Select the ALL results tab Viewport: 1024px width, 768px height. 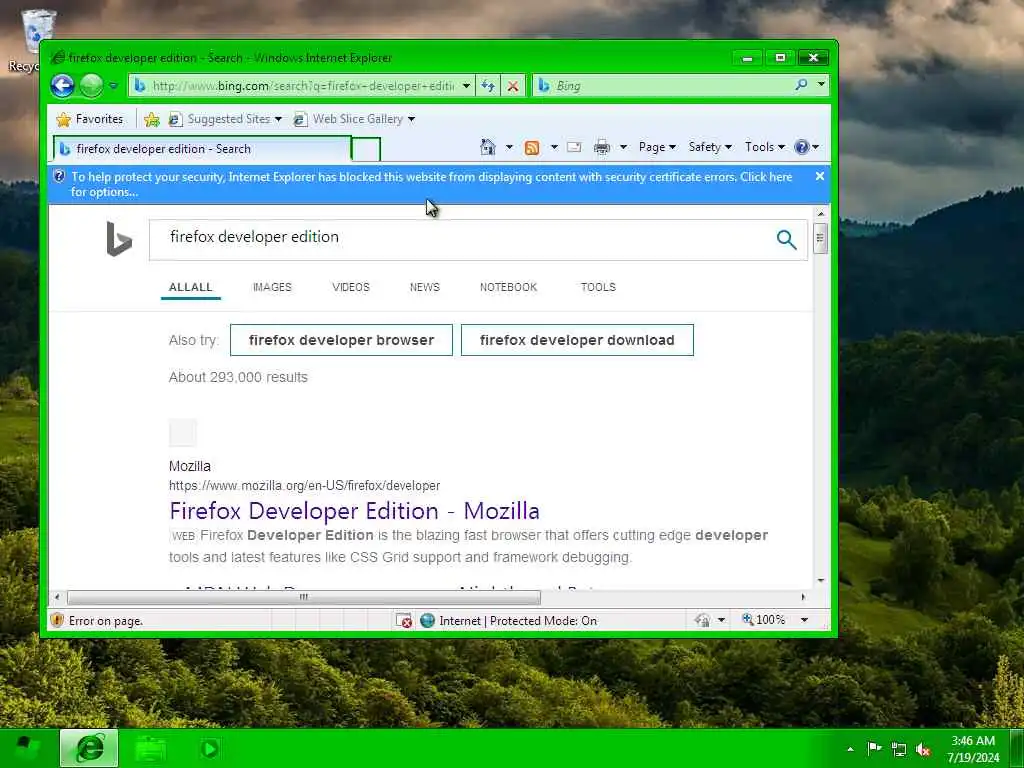pos(191,287)
